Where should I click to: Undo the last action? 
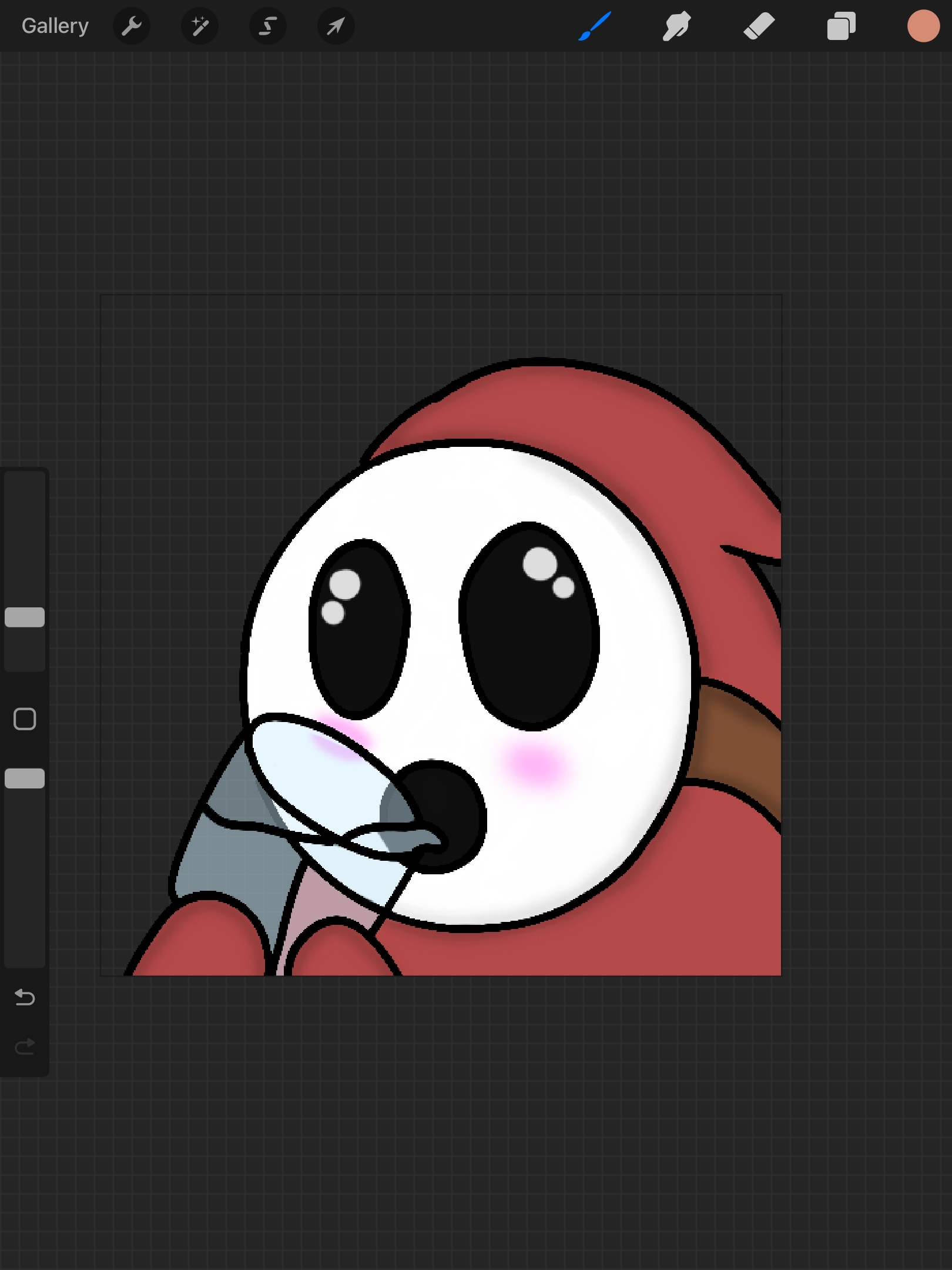click(x=25, y=997)
